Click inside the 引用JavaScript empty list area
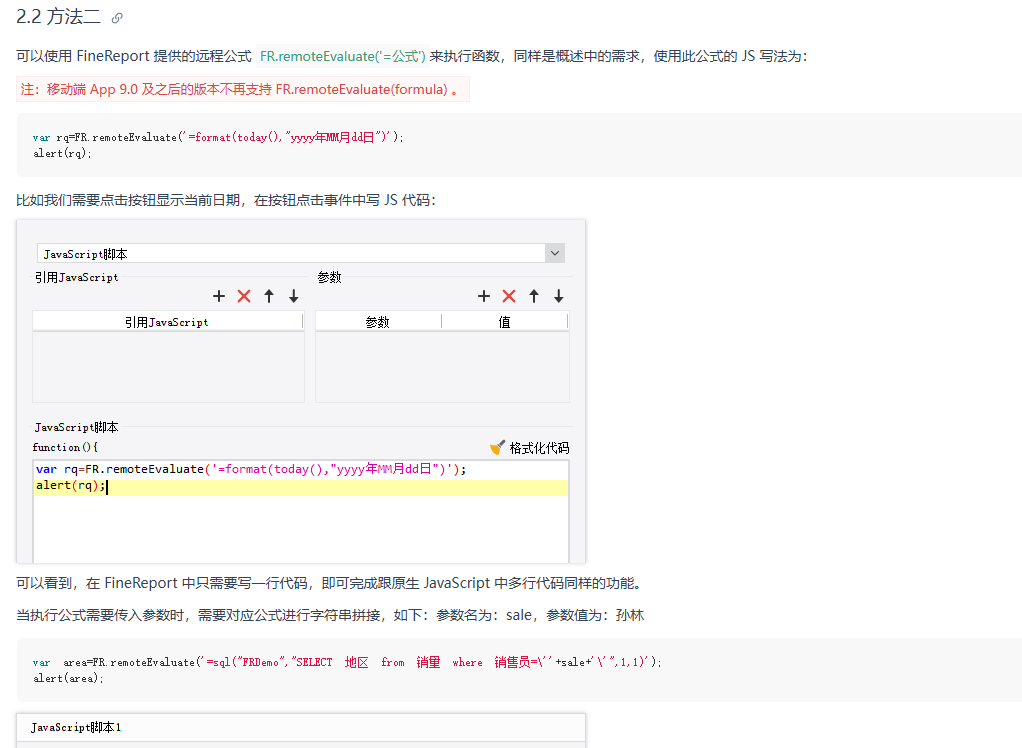This screenshot has height=748, width=1022. pos(168,367)
